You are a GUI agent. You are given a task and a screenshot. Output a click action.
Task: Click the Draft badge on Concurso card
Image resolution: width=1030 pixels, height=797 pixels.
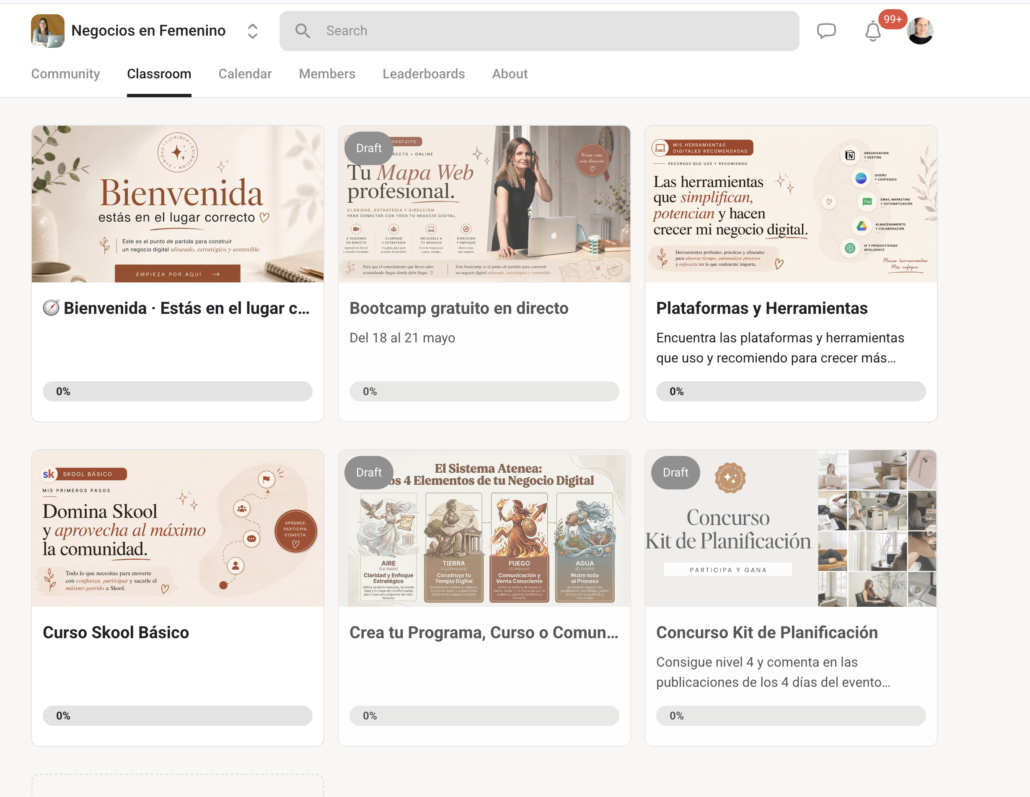[x=675, y=472]
